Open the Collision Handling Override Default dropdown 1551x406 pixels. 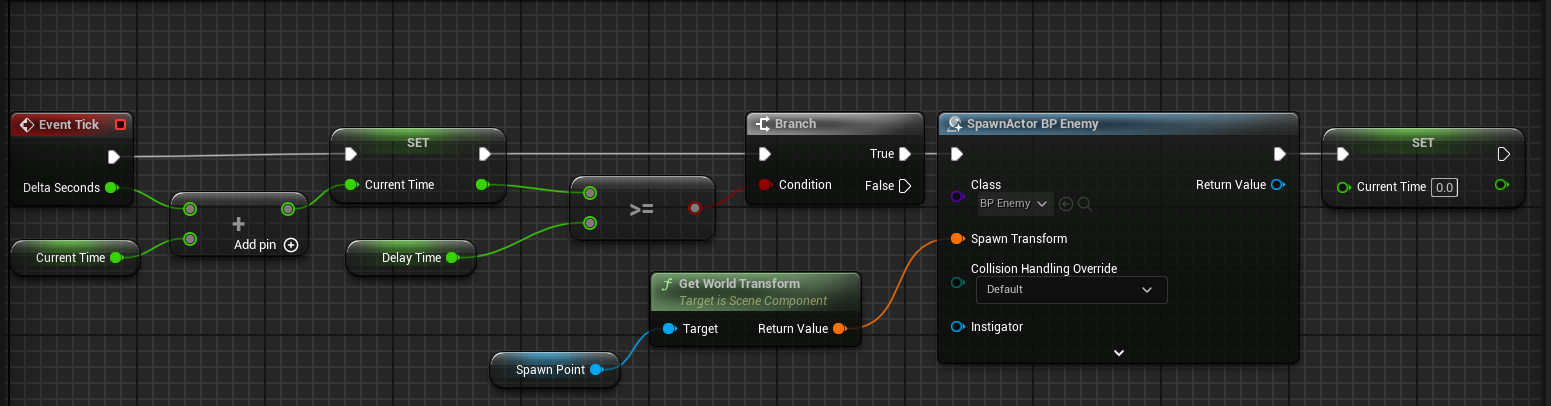point(1071,290)
